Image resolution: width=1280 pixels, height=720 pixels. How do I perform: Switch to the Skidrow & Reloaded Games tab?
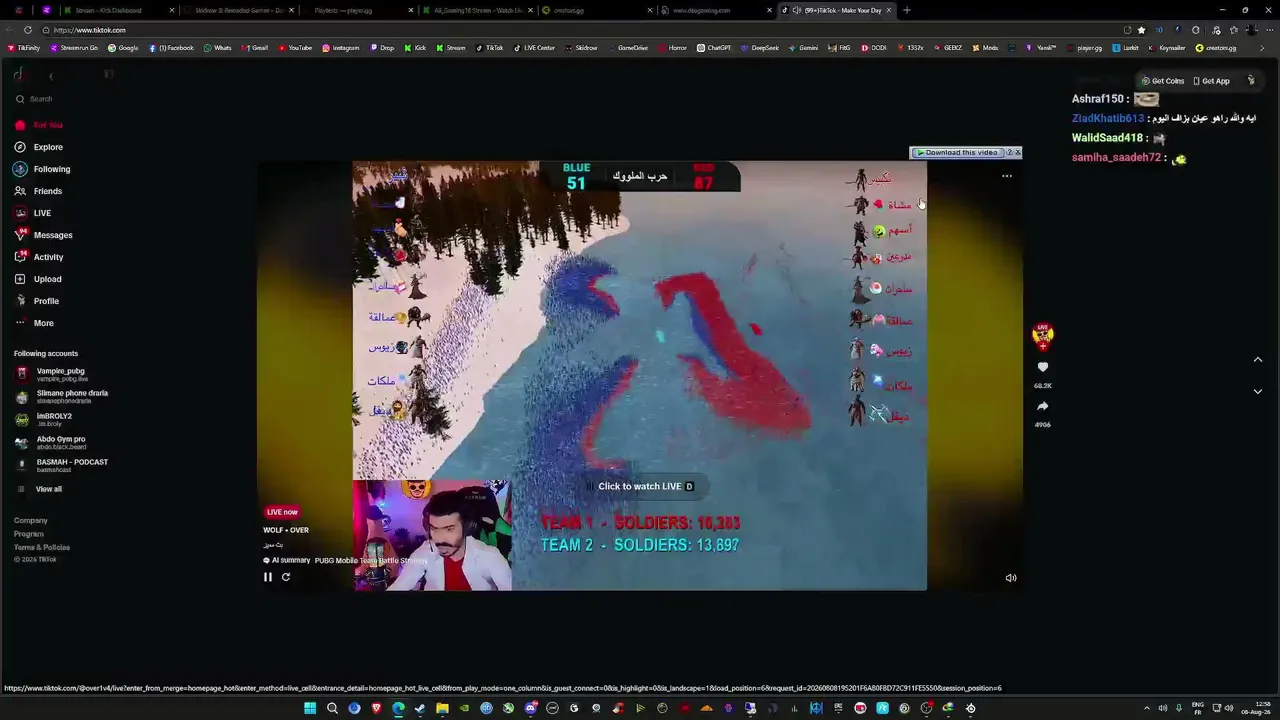(238, 10)
